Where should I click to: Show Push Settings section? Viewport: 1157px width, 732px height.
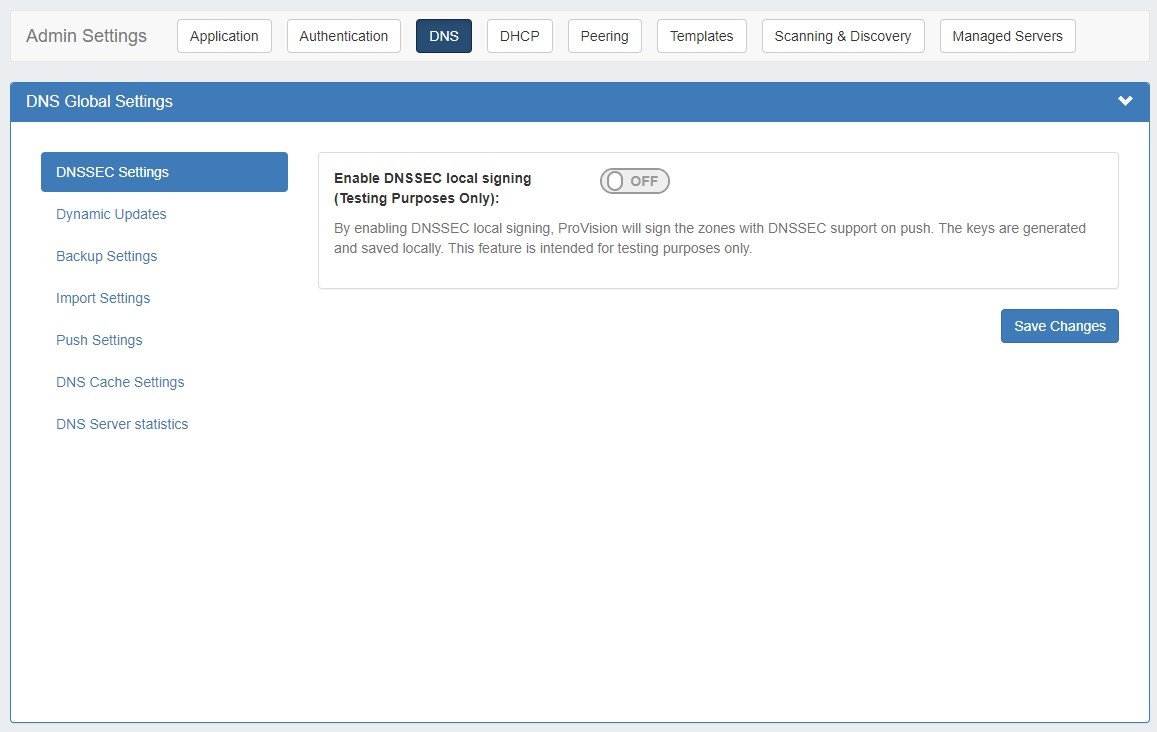coord(99,340)
